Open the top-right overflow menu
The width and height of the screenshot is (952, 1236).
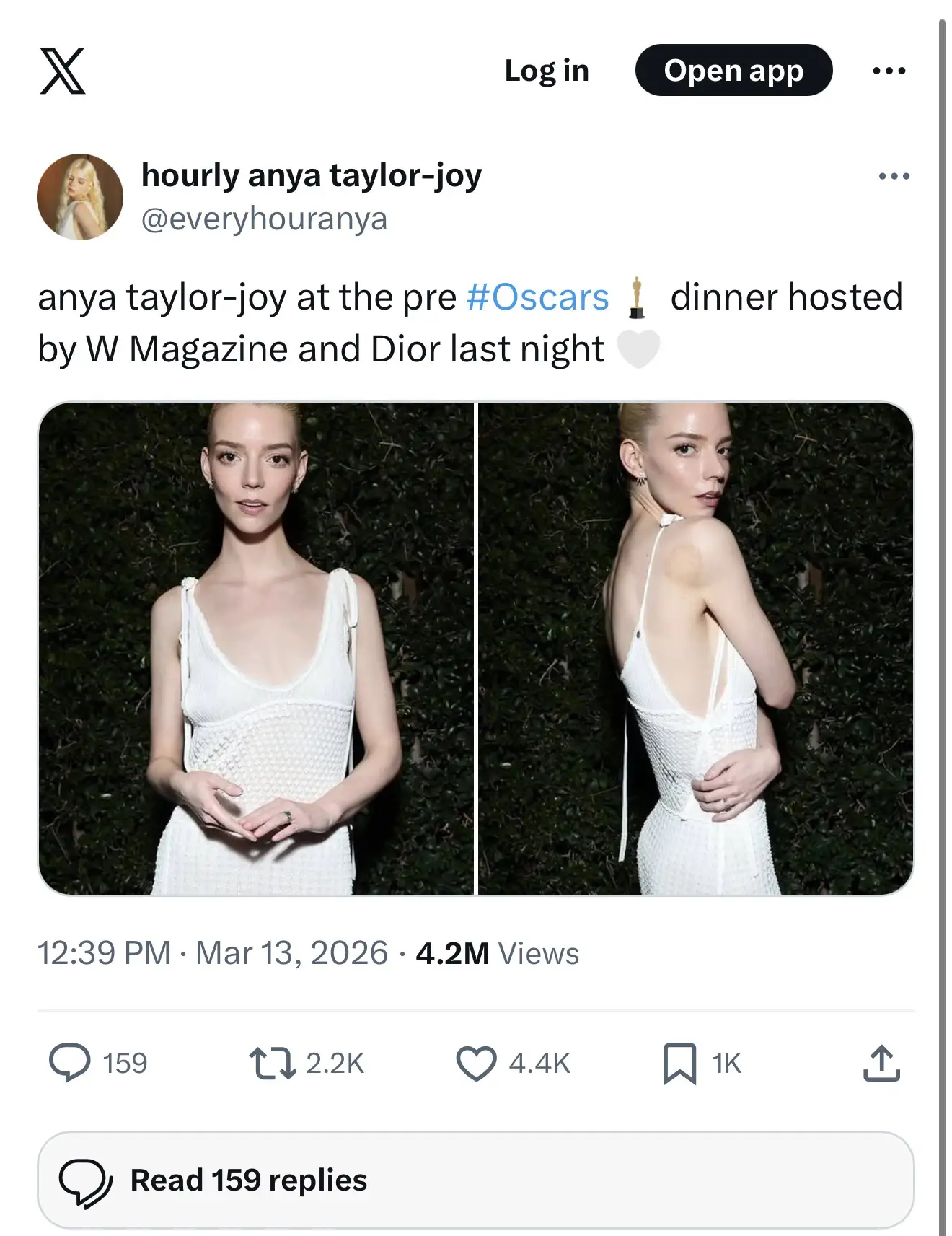click(x=889, y=70)
